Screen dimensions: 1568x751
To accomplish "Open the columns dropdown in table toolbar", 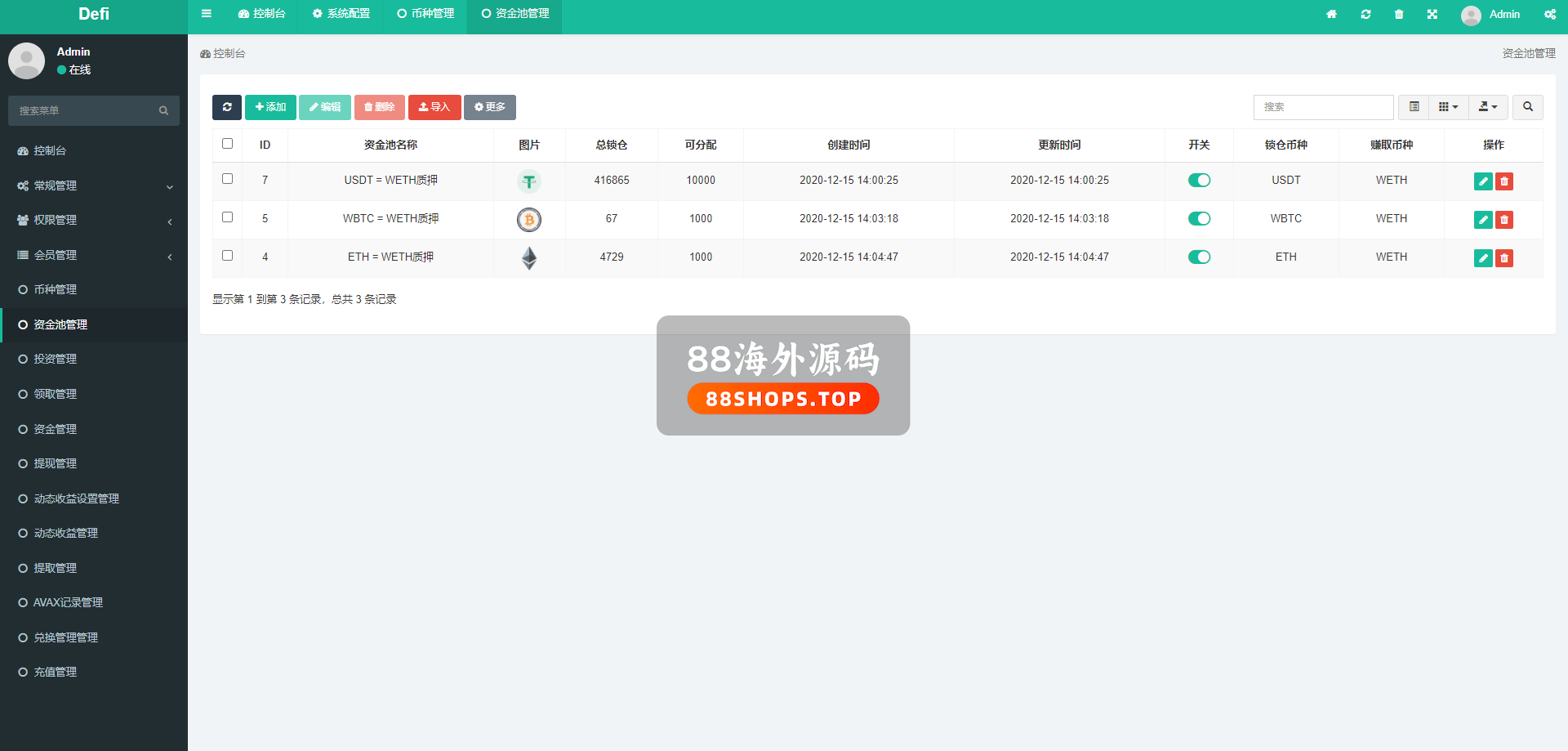I will coord(1448,107).
